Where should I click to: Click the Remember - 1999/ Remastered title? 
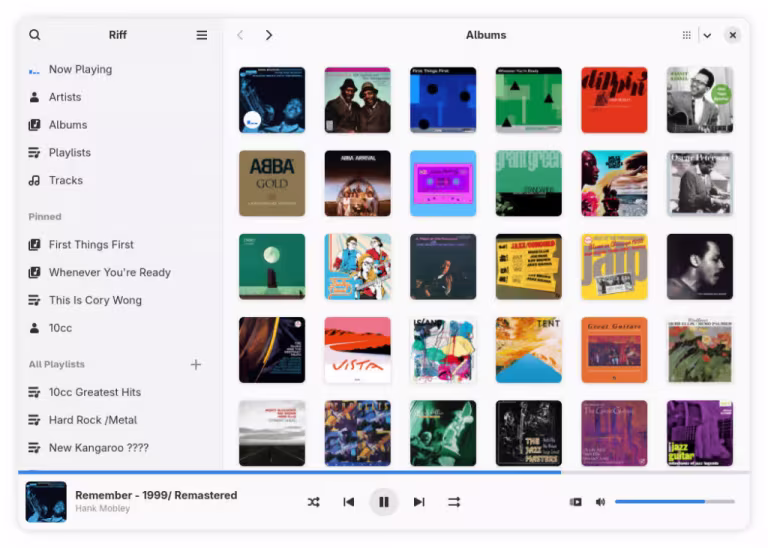coord(156,495)
